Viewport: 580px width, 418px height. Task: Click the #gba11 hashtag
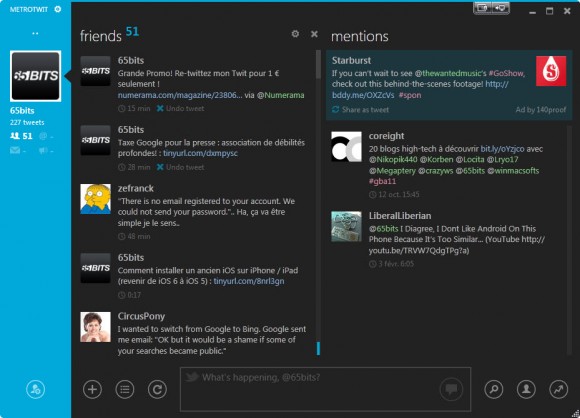(382, 181)
